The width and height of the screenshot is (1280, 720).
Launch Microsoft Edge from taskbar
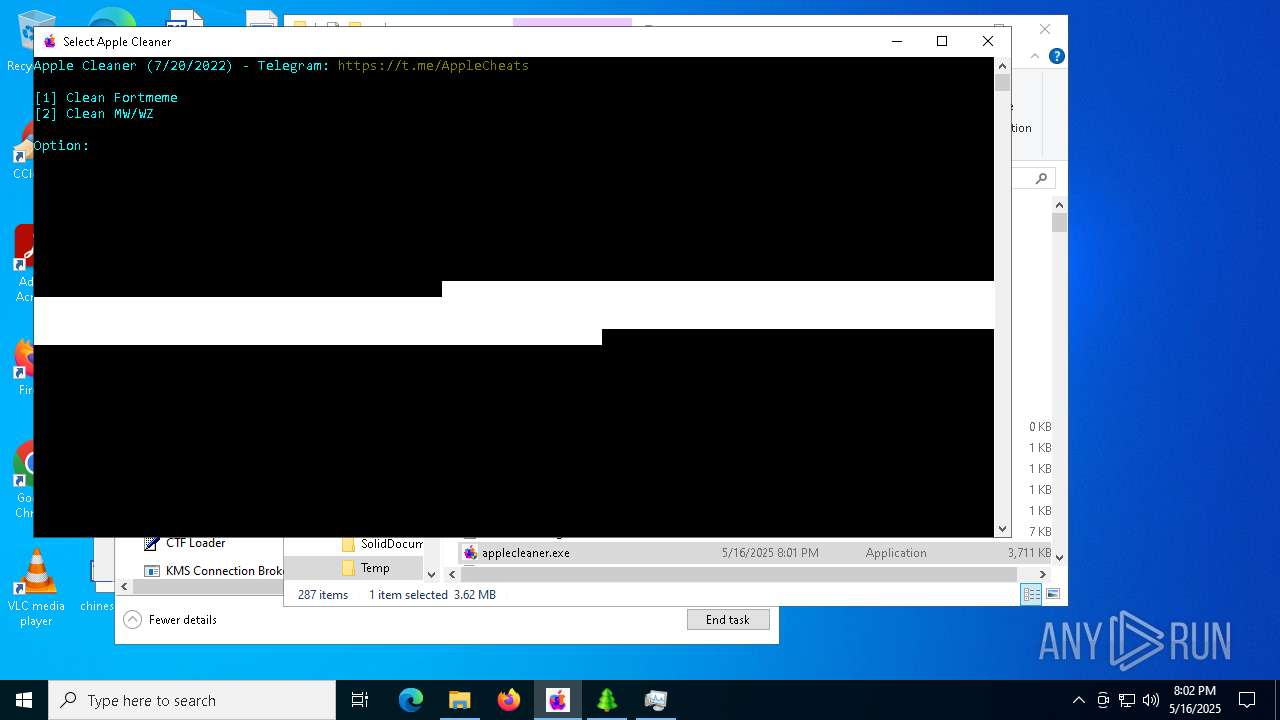click(x=411, y=700)
